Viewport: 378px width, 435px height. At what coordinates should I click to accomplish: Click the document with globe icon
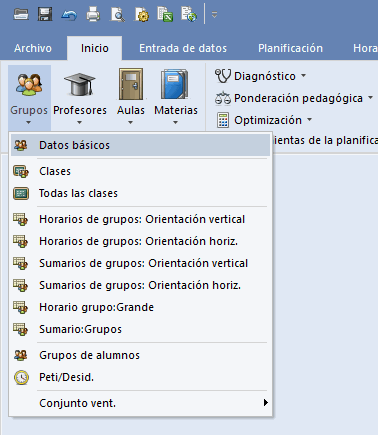pos(189,14)
